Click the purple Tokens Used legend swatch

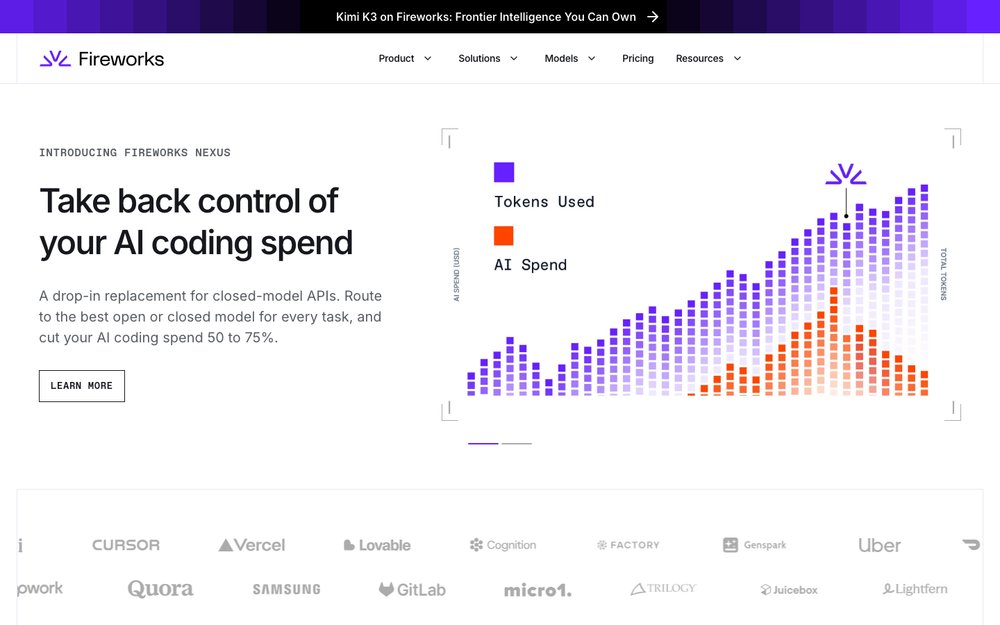(504, 172)
